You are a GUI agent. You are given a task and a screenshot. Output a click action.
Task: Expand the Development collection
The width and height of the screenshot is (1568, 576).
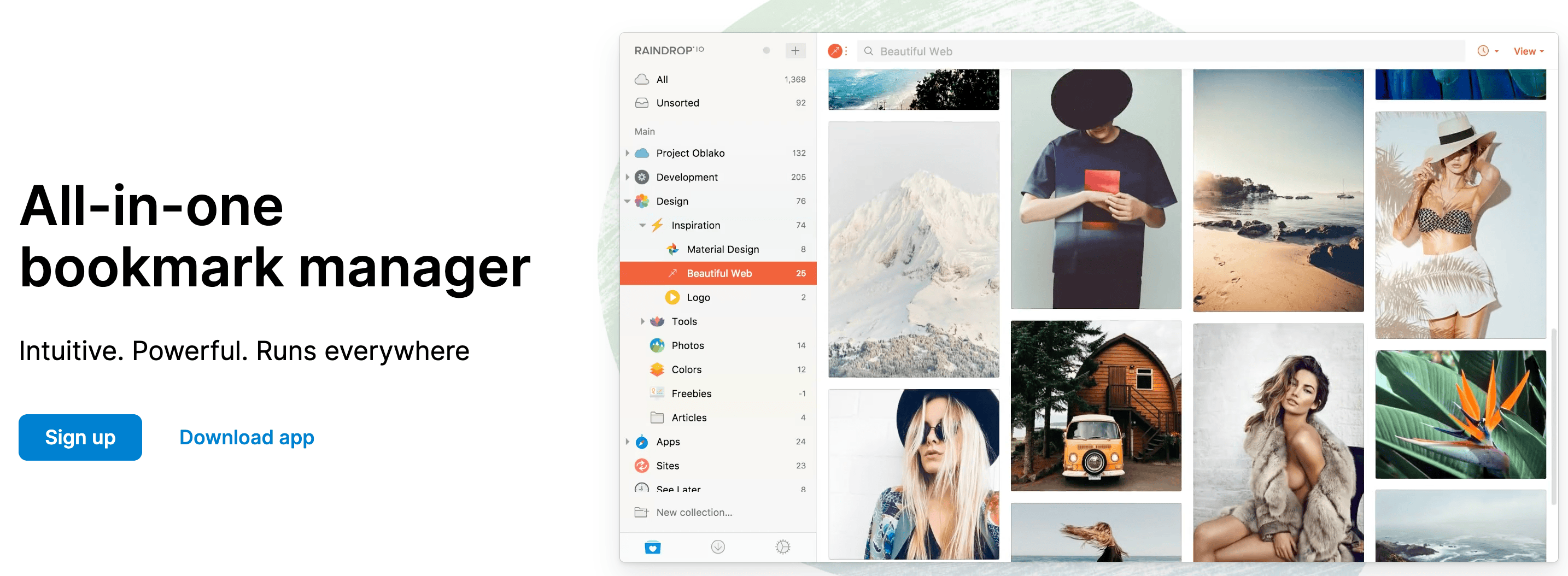627,177
